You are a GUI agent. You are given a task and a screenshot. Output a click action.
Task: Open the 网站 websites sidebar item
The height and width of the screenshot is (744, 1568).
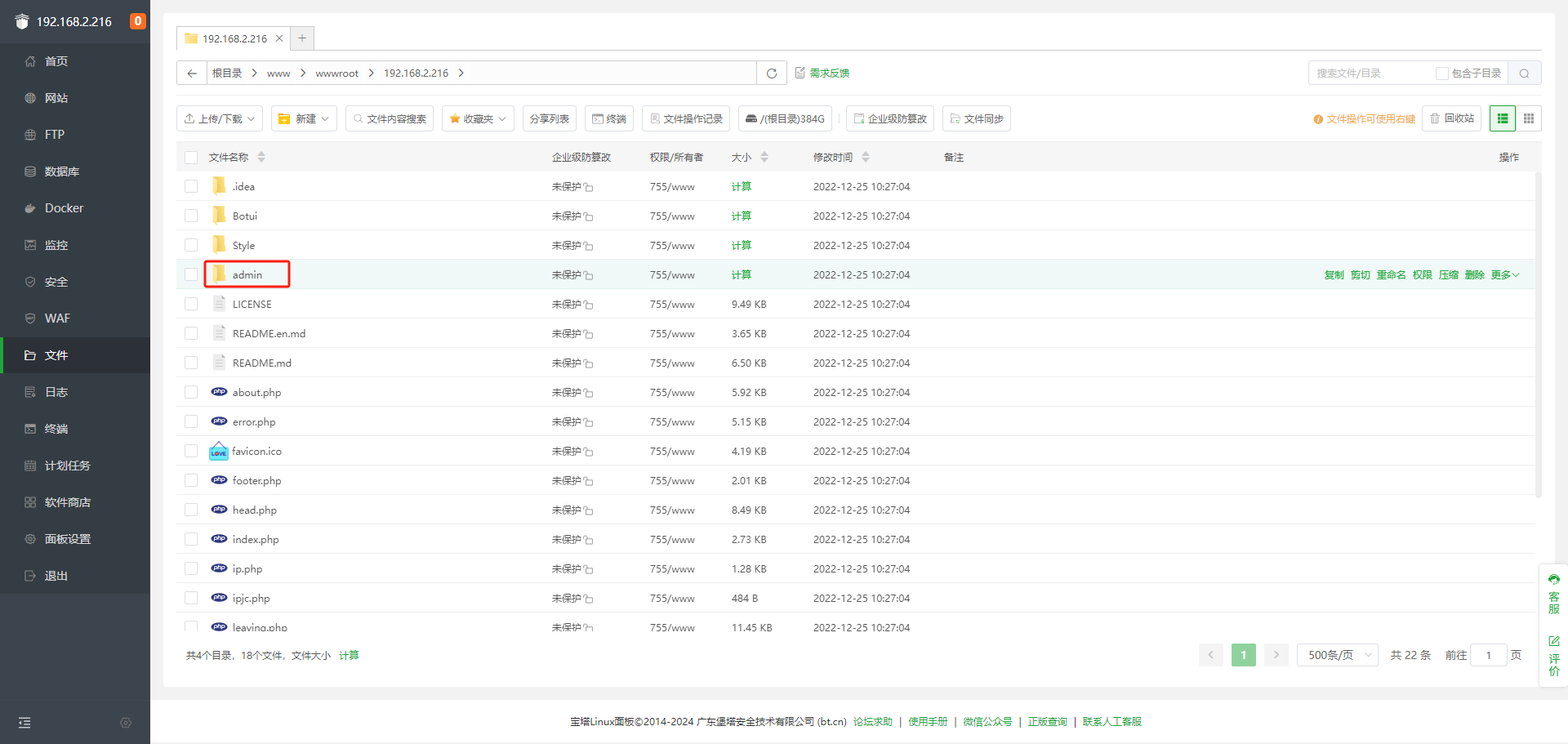[75, 98]
